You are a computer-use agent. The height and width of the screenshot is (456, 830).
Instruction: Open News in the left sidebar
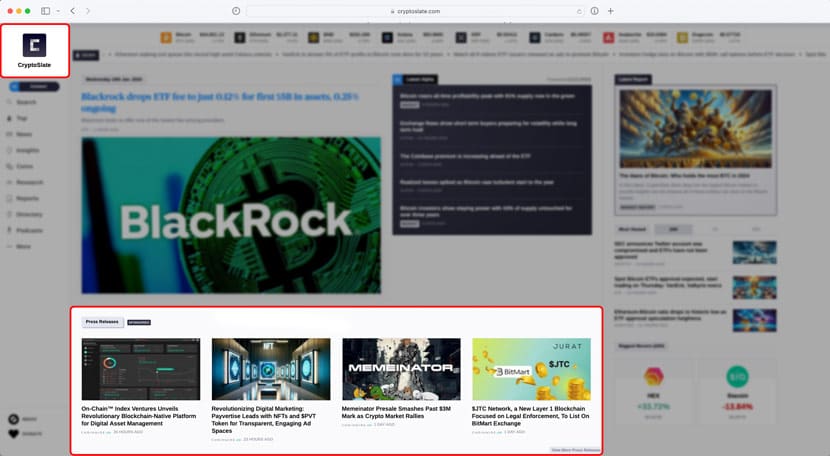[22, 134]
